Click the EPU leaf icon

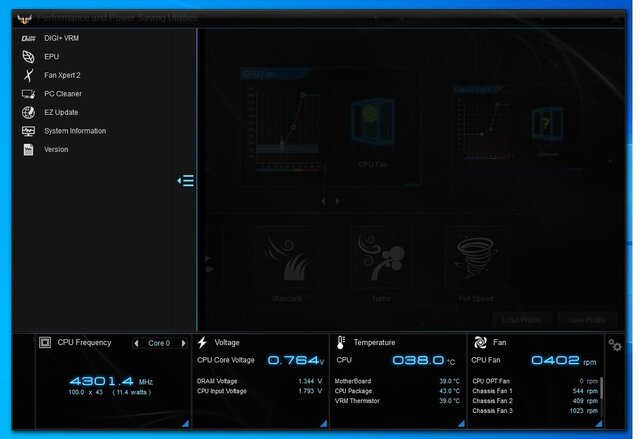click(x=28, y=57)
